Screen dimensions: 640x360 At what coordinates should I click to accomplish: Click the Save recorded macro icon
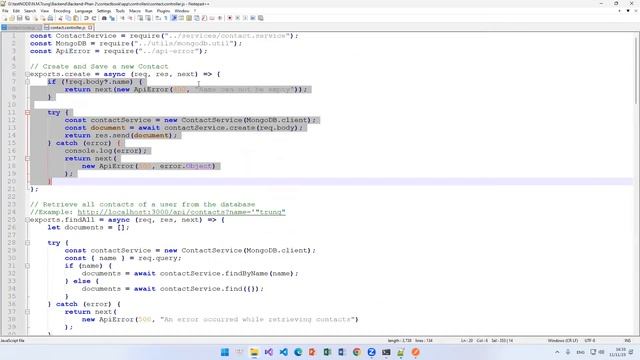pos(261,18)
